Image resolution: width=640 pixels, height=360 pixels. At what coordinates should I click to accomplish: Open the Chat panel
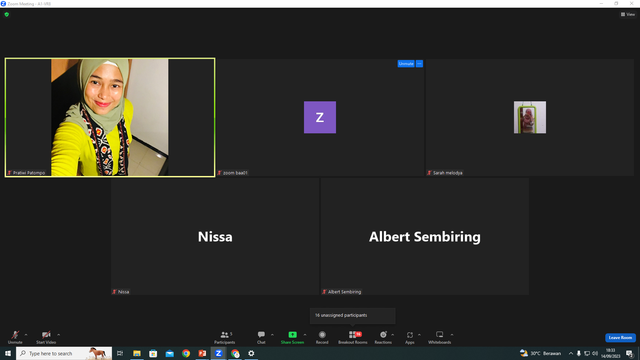click(261, 337)
